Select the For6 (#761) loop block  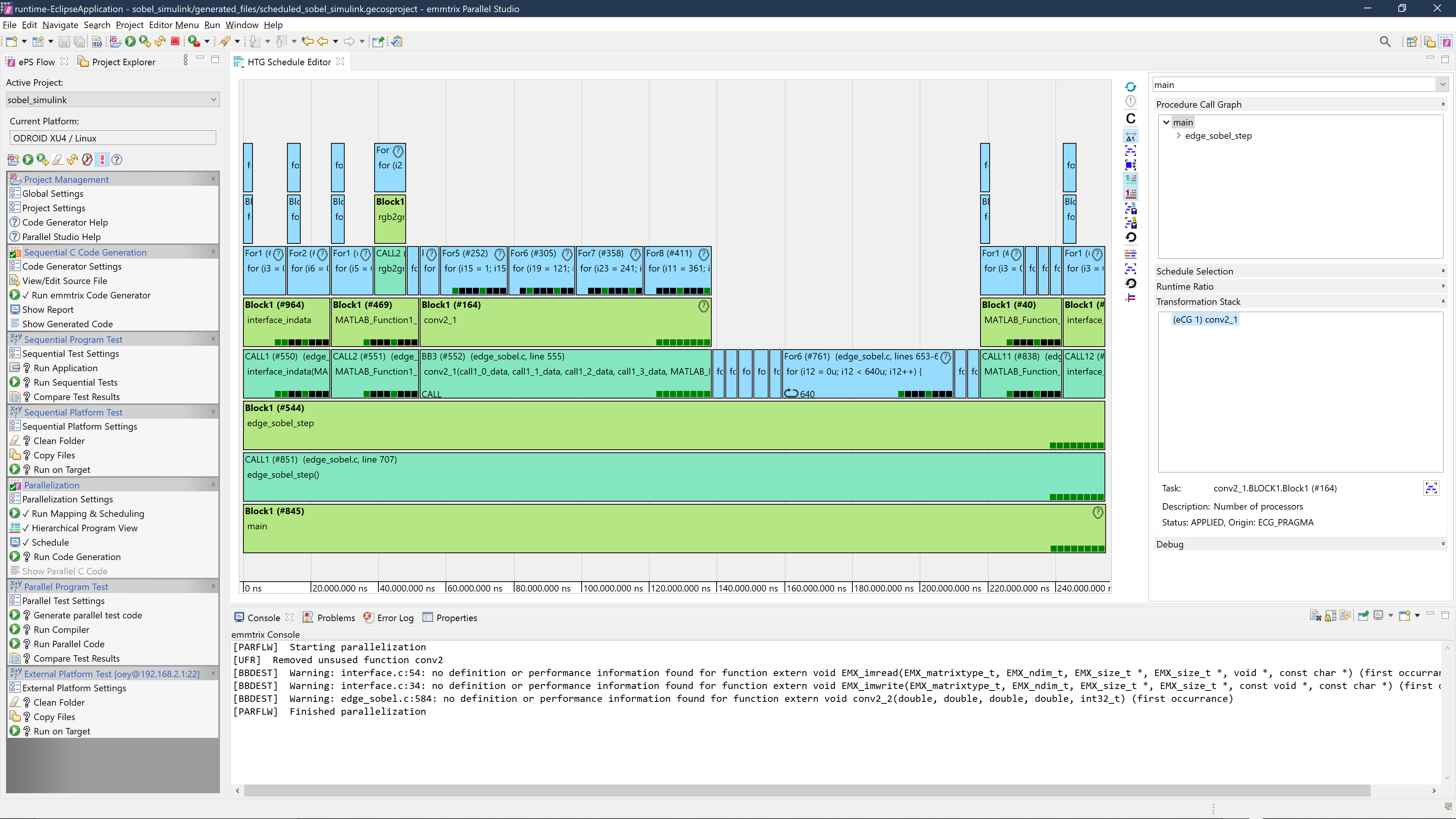coord(867,373)
